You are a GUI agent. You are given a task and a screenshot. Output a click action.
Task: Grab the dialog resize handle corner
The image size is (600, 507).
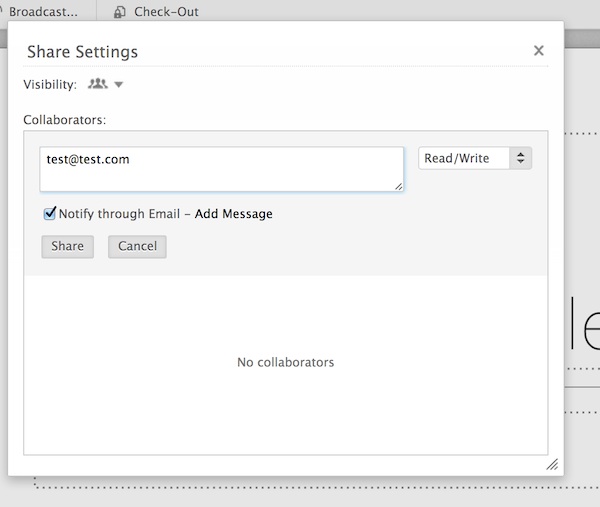pyautogui.click(x=552, y=464)
